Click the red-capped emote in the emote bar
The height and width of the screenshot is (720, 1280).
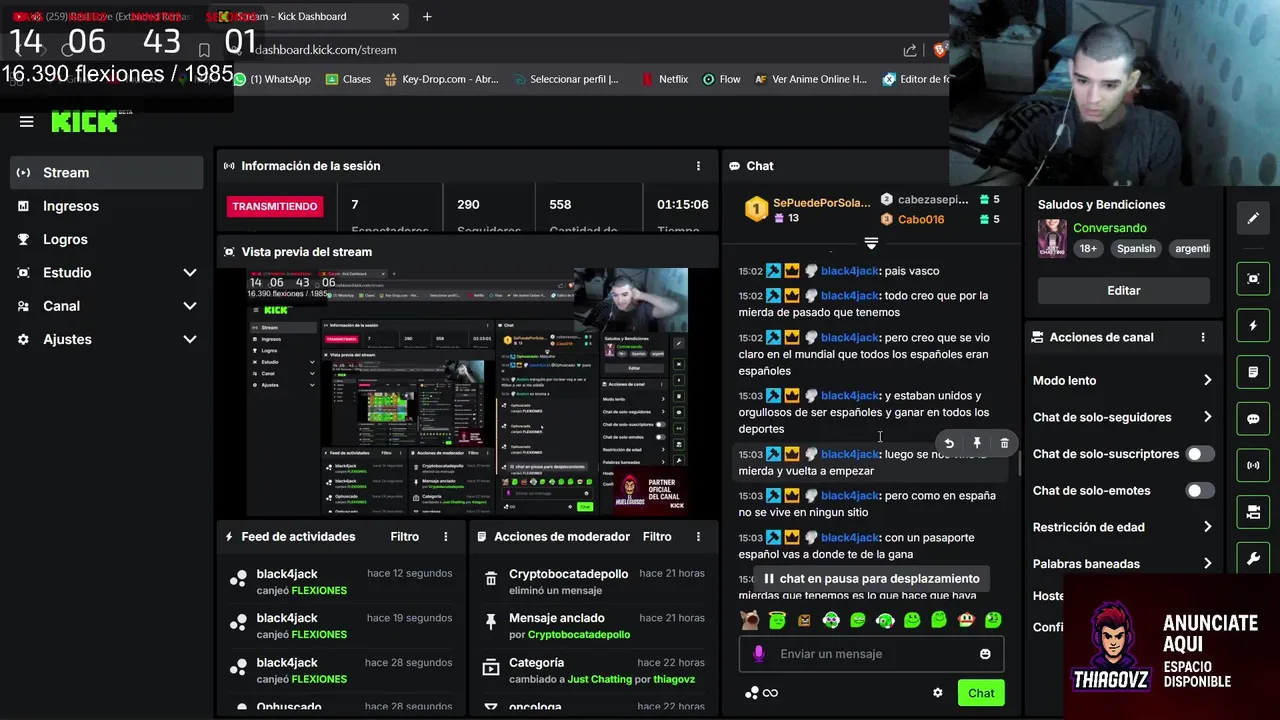coord(966,620)
